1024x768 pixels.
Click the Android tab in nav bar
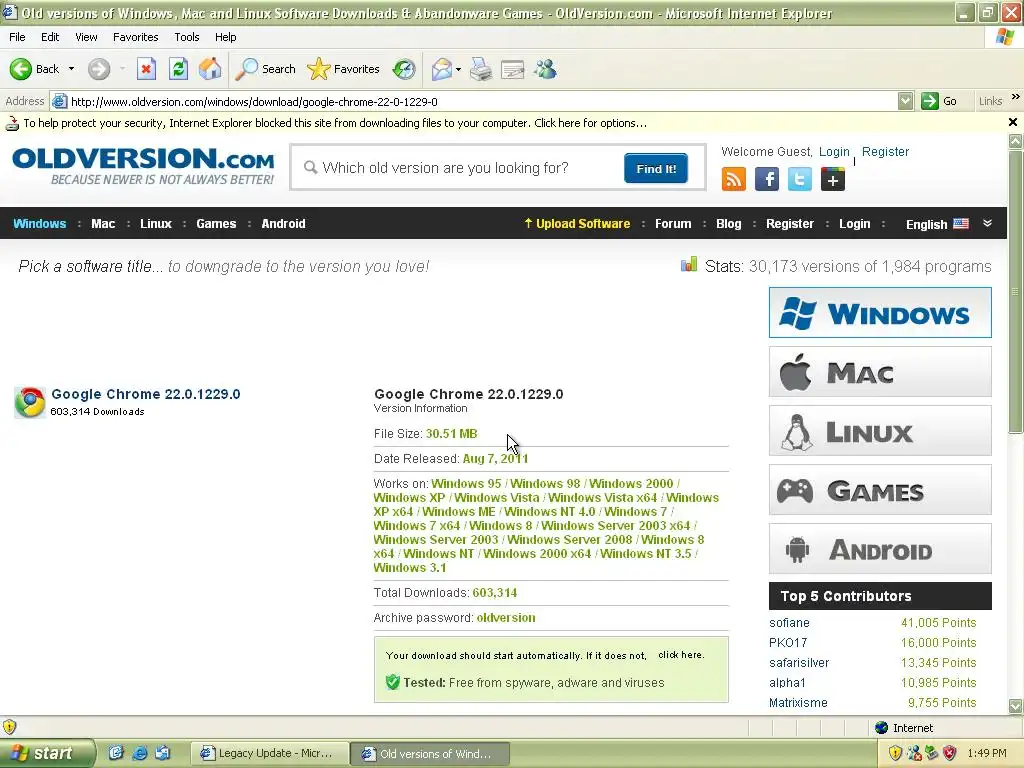tap(283, 223)
